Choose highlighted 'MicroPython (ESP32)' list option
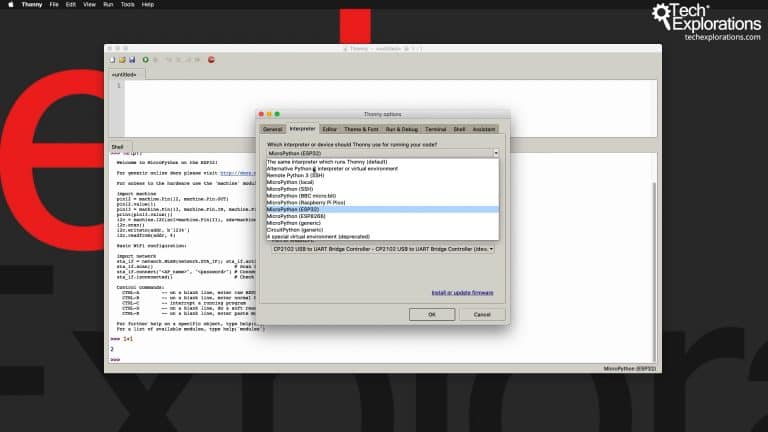 [383, 209]
